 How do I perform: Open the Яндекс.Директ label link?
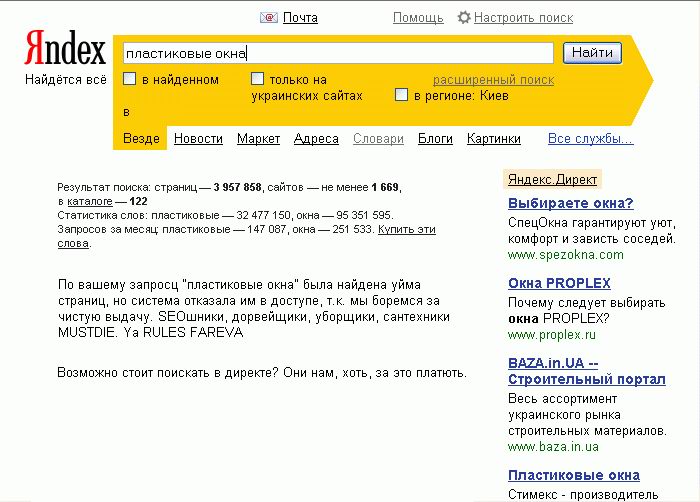pyautogui.click(x=552, y=179)
